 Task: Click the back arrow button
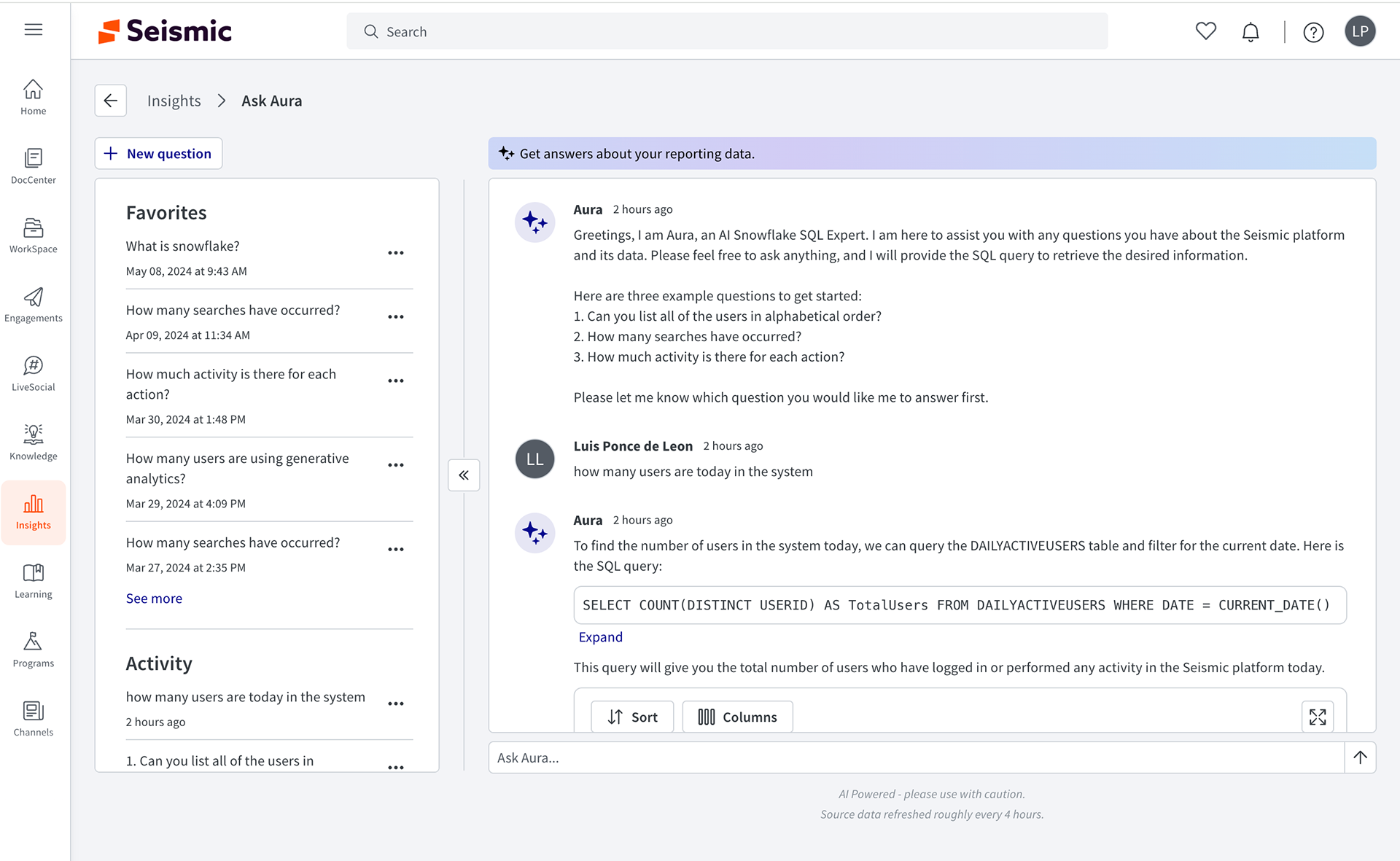(111, 101)
